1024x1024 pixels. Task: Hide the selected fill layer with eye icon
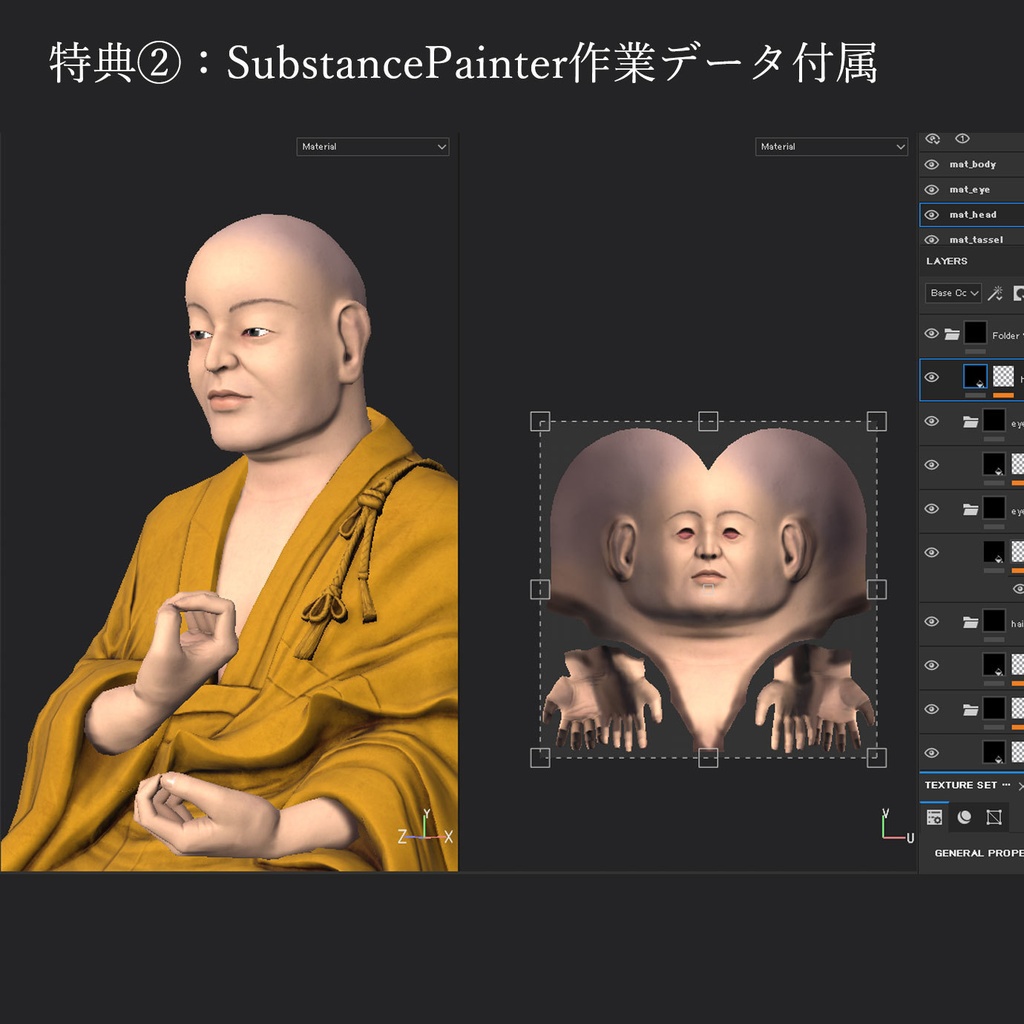tap(932, 378)
